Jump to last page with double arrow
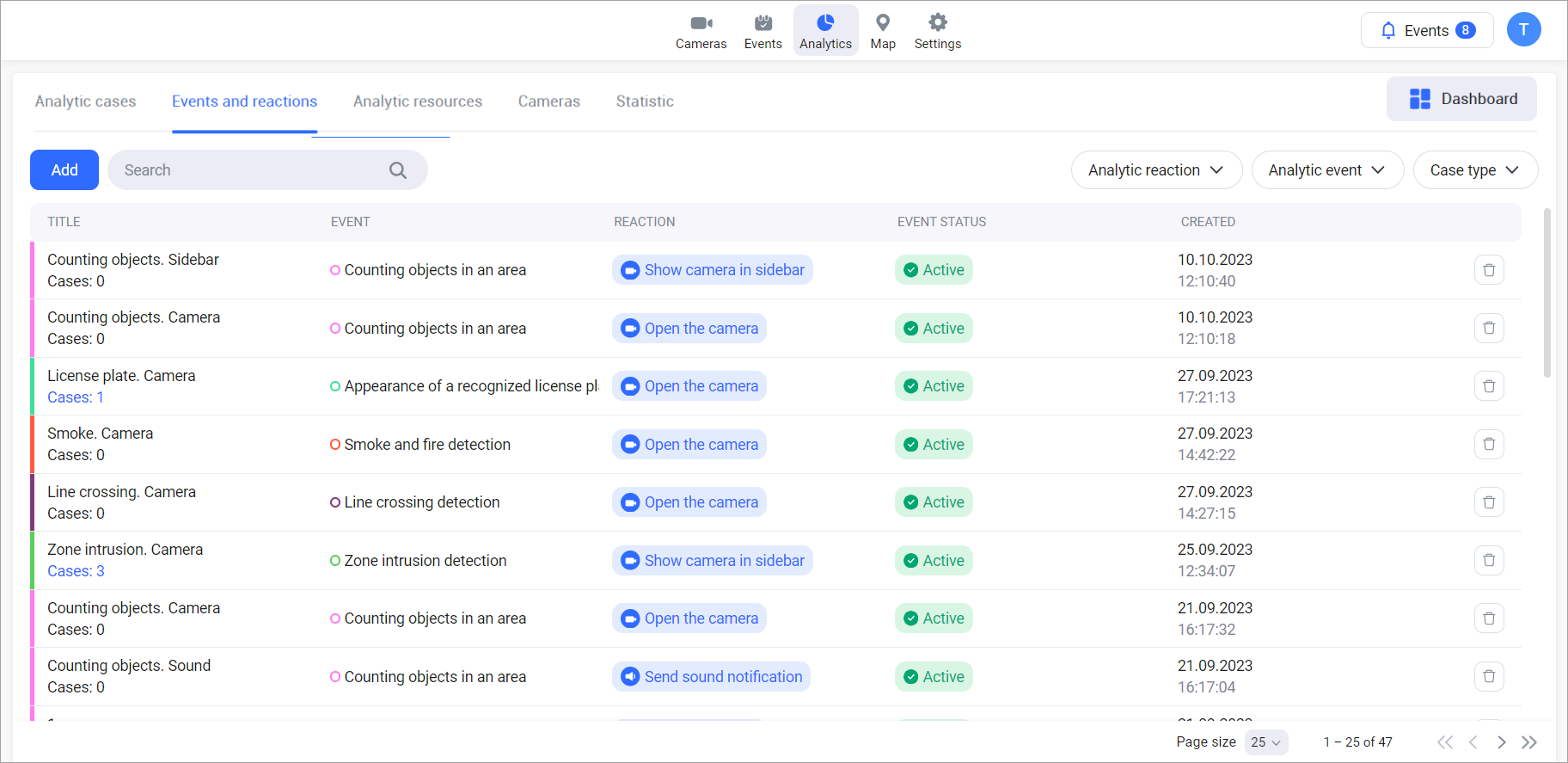The image size is (1568, 763). click(x=1529, y=742)
